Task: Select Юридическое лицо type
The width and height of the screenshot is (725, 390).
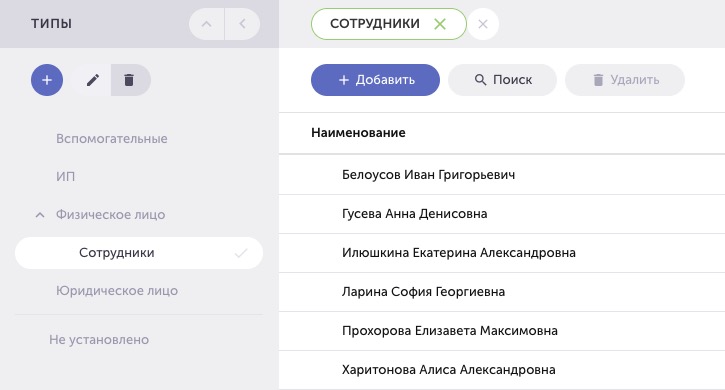Action: coord(117,291)
